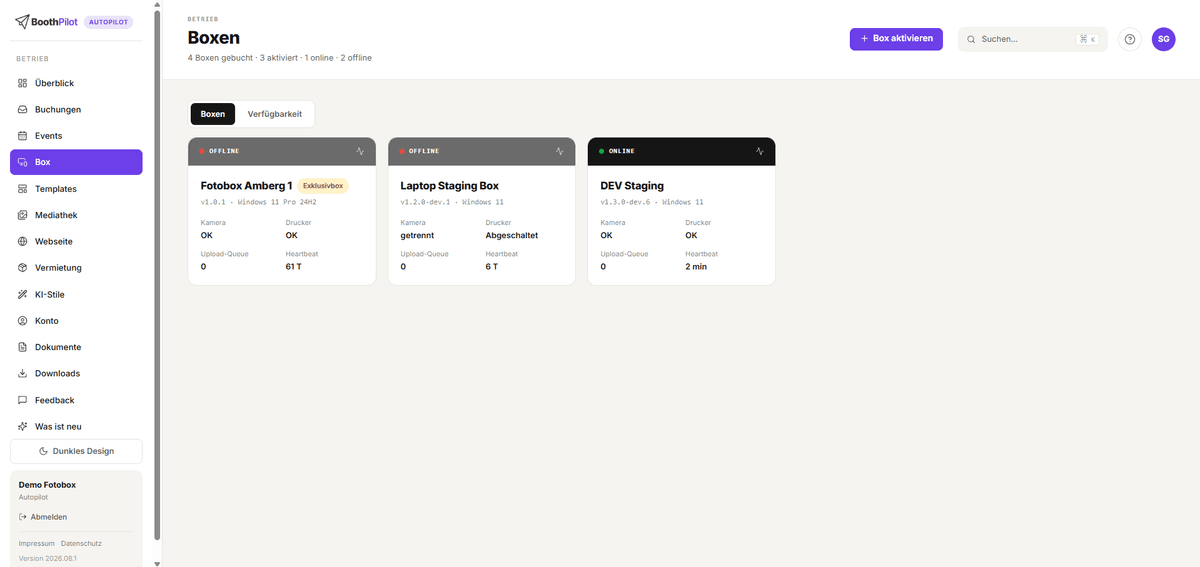Open Überblick in the sidebar

coord(76,83)
